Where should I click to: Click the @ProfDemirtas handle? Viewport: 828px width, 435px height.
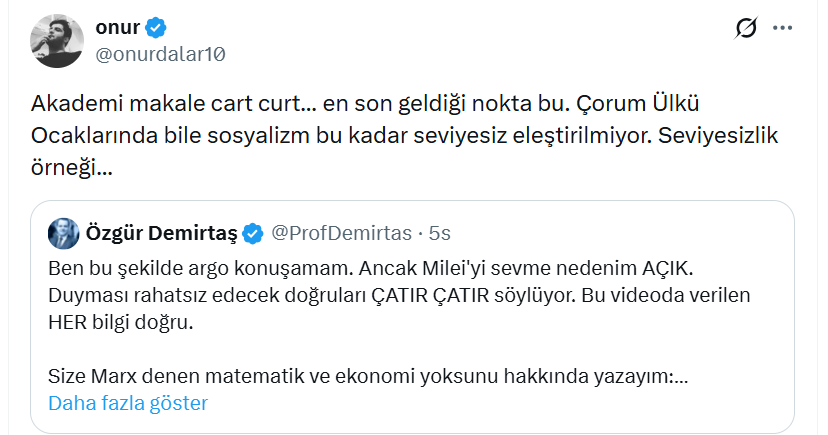pyautogui.click(x=341, y=234)
